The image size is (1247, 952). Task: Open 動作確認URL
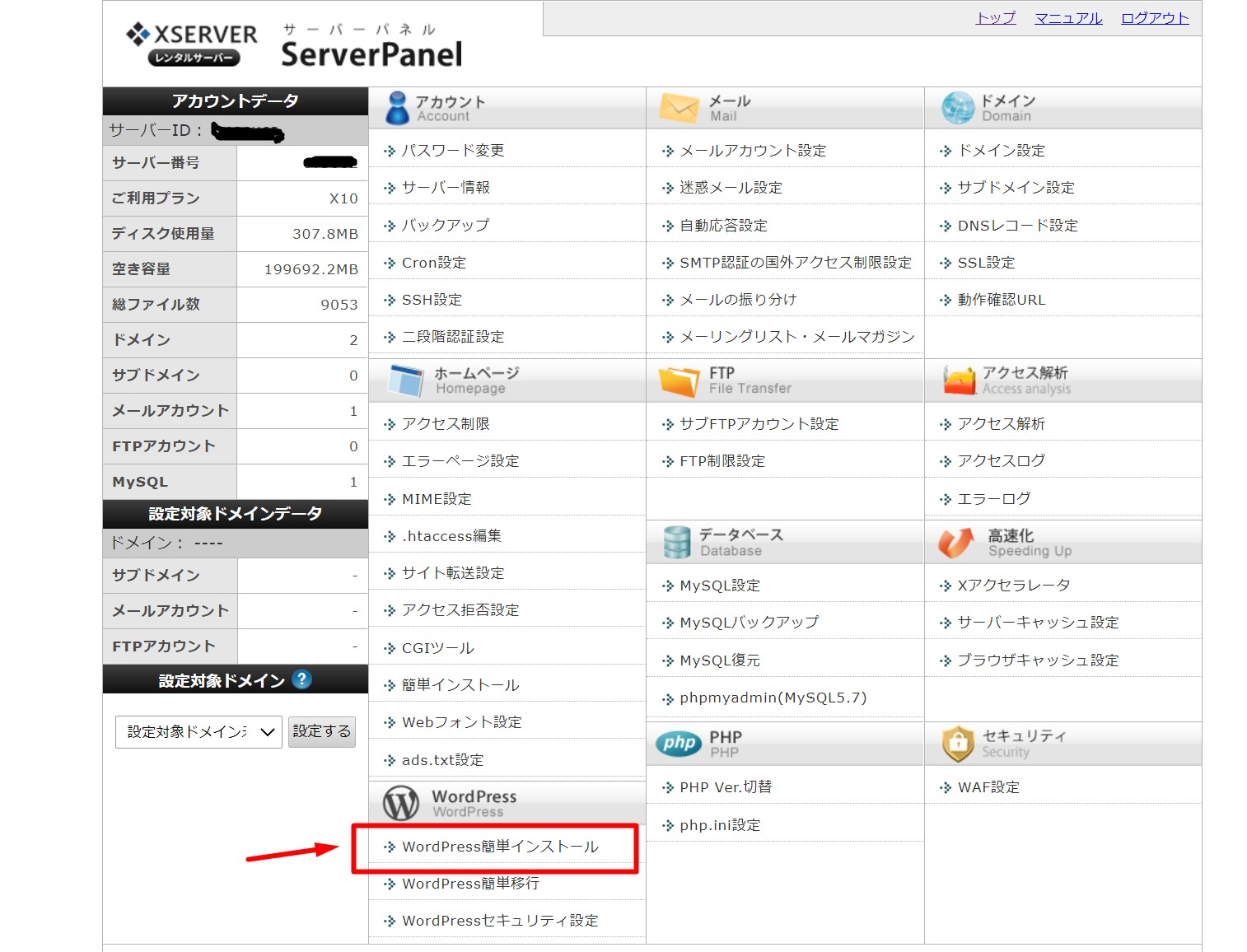(1001, 300)
